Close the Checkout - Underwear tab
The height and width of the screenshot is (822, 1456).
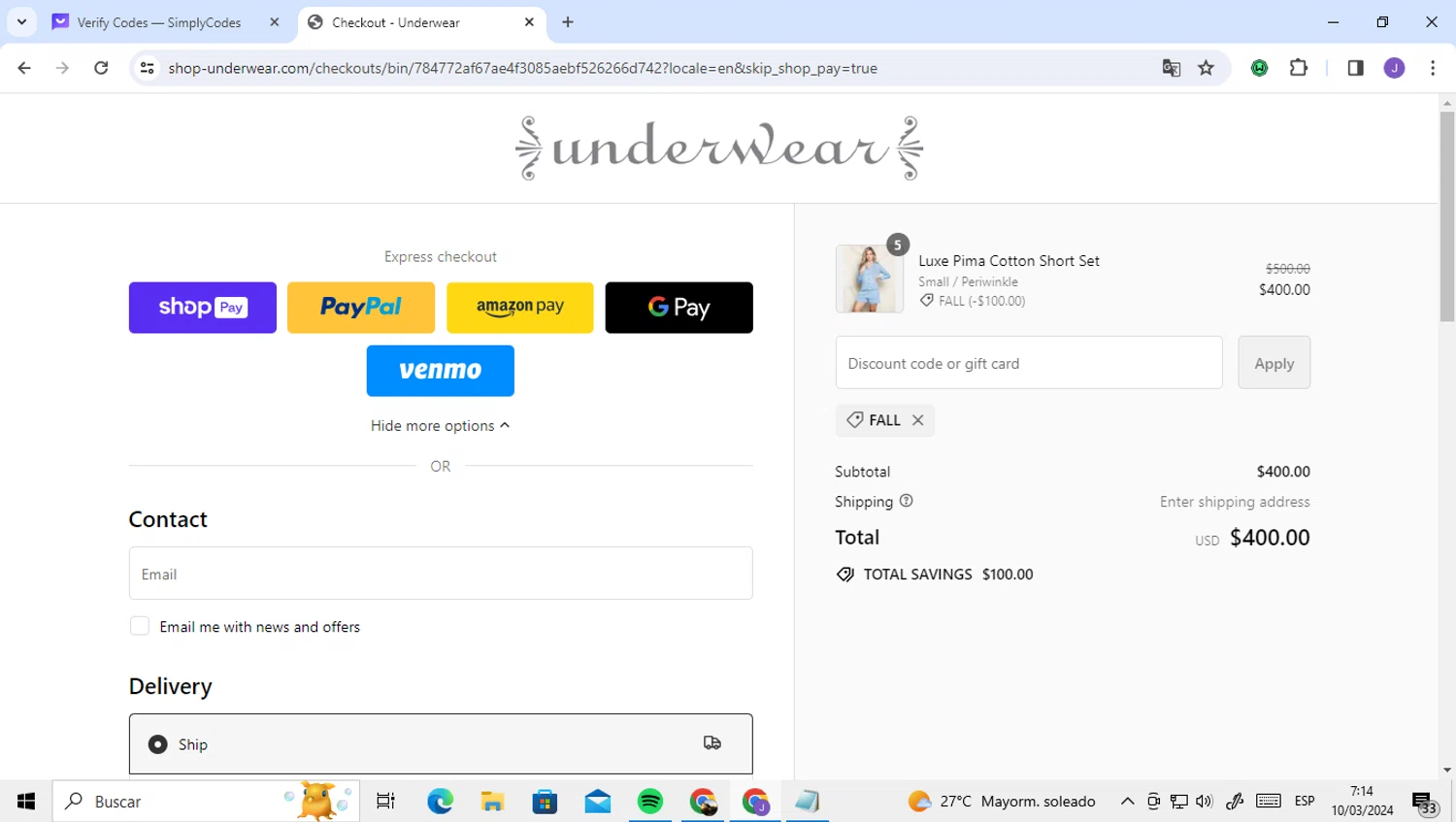pyautogui.click(x=529, y=22)
